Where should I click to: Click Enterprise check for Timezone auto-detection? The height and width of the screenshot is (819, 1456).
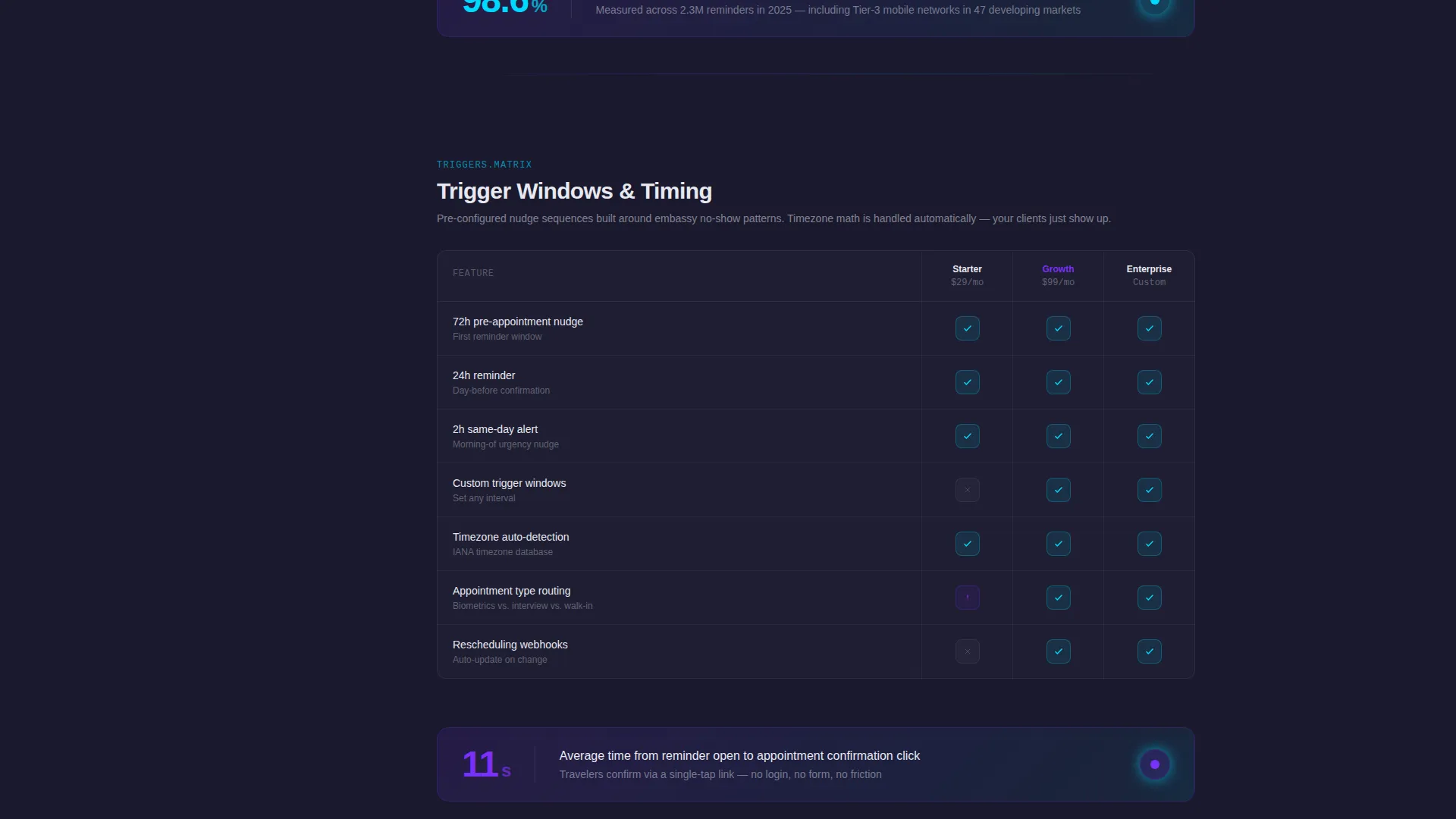click(x=1149, y=544)
